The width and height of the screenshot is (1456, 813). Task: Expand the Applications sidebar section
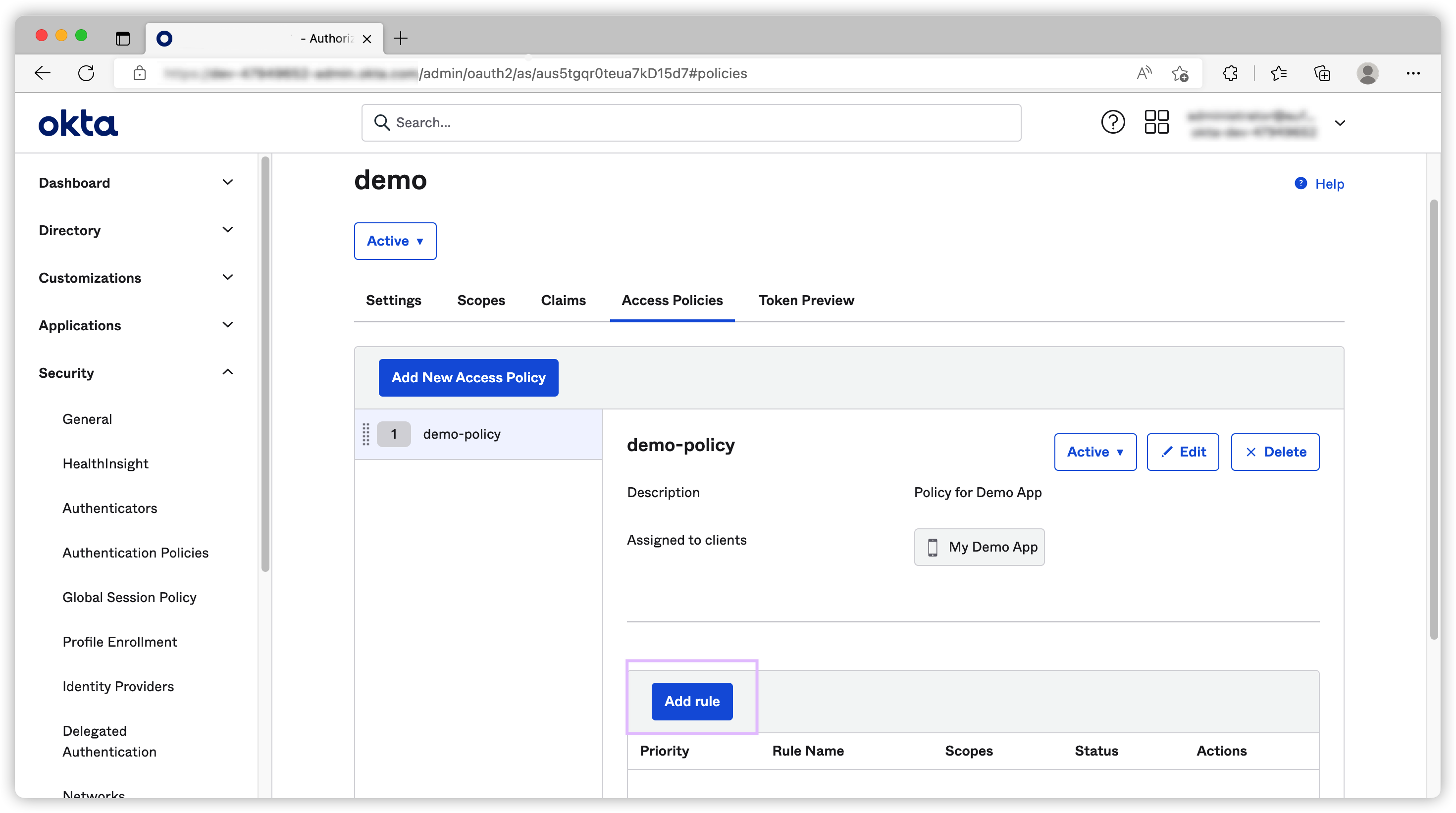(227, 325)
